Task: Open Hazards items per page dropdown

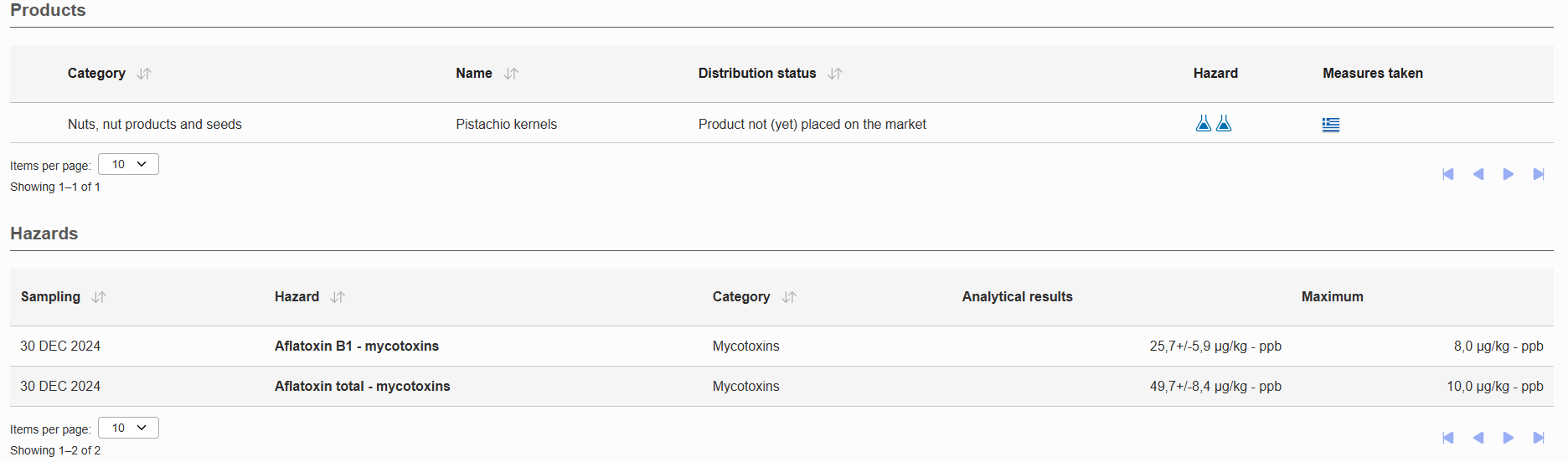Action: click(x=128, y=428)
